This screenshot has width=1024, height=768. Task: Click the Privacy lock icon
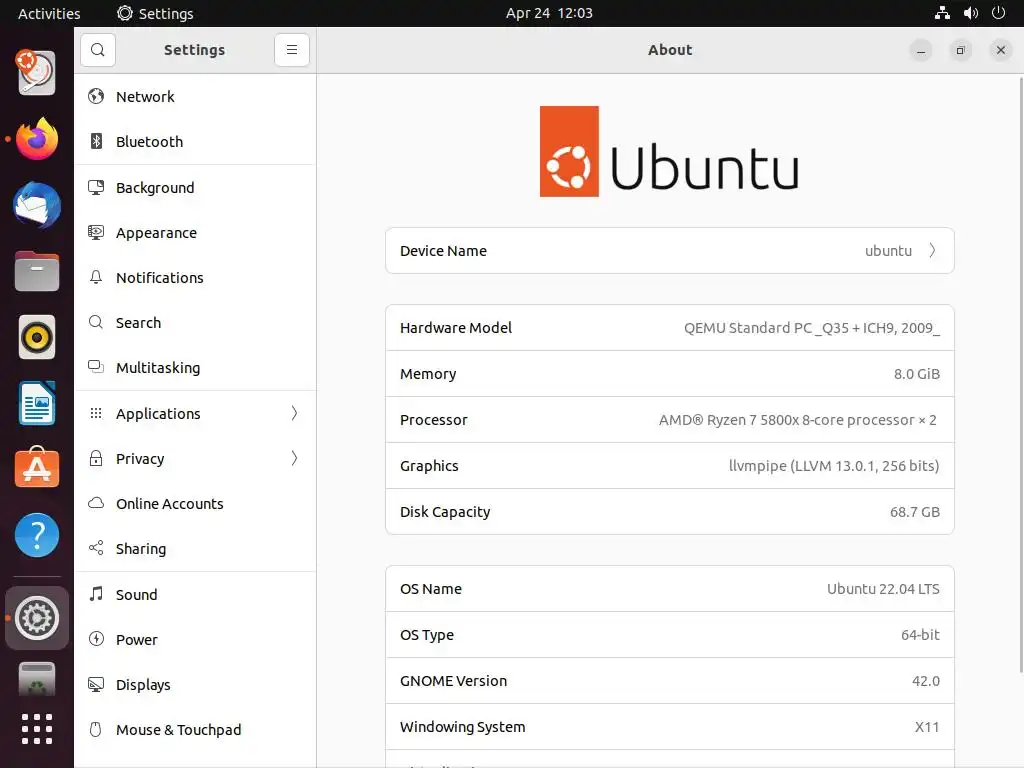point(96,459)
